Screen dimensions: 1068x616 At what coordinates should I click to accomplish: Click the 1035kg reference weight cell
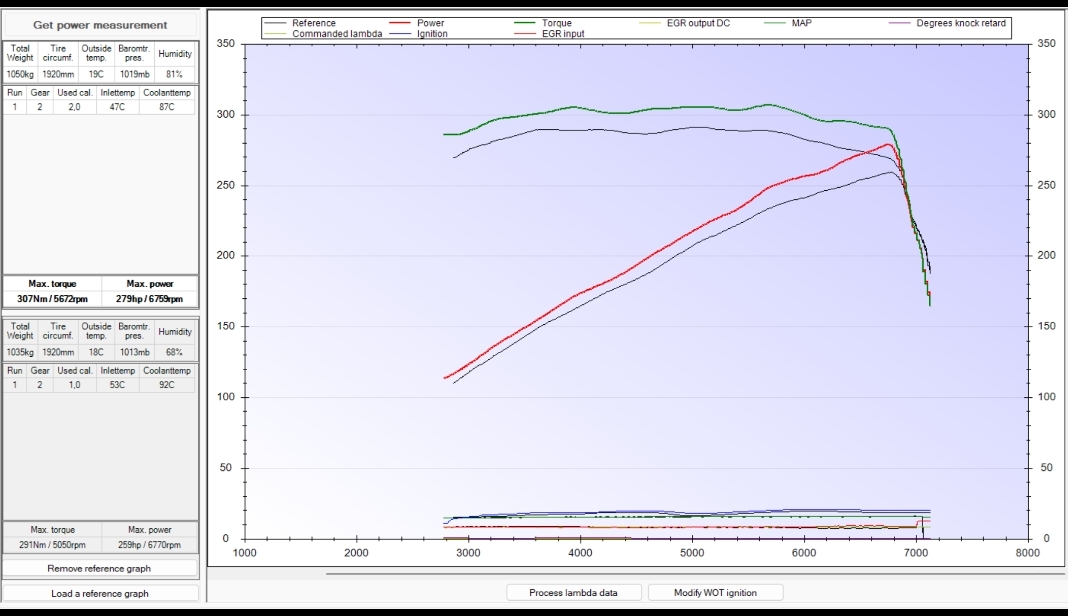click(20, 352)
